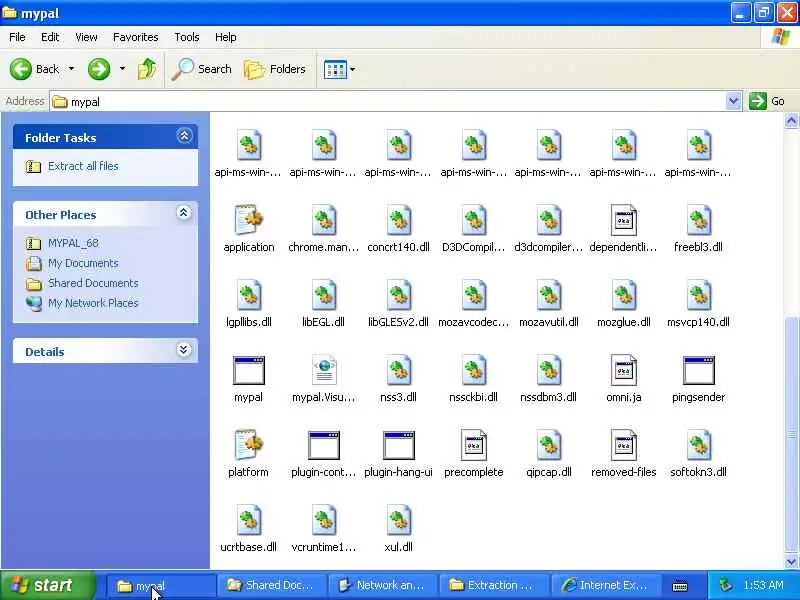Switch to Shared Documents taskbar window
Image resolution: width=800 pixels, height=600 pixels.
coord(271,586)
